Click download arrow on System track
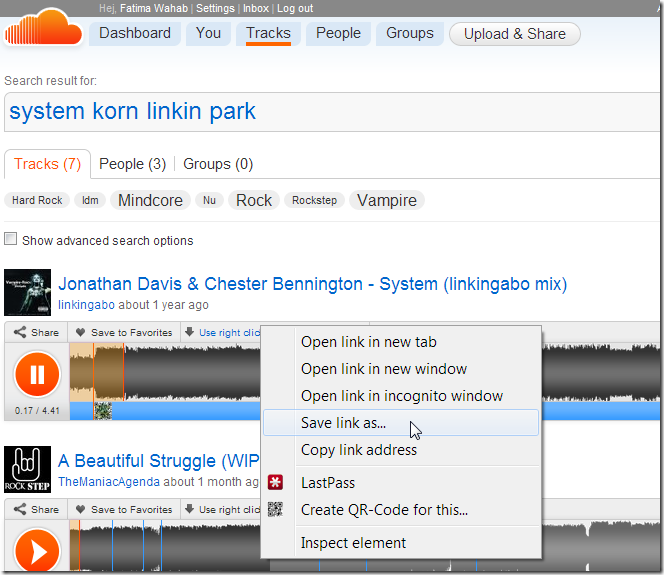The height and width of the screenshot is (575, 664). coord(190,332)
